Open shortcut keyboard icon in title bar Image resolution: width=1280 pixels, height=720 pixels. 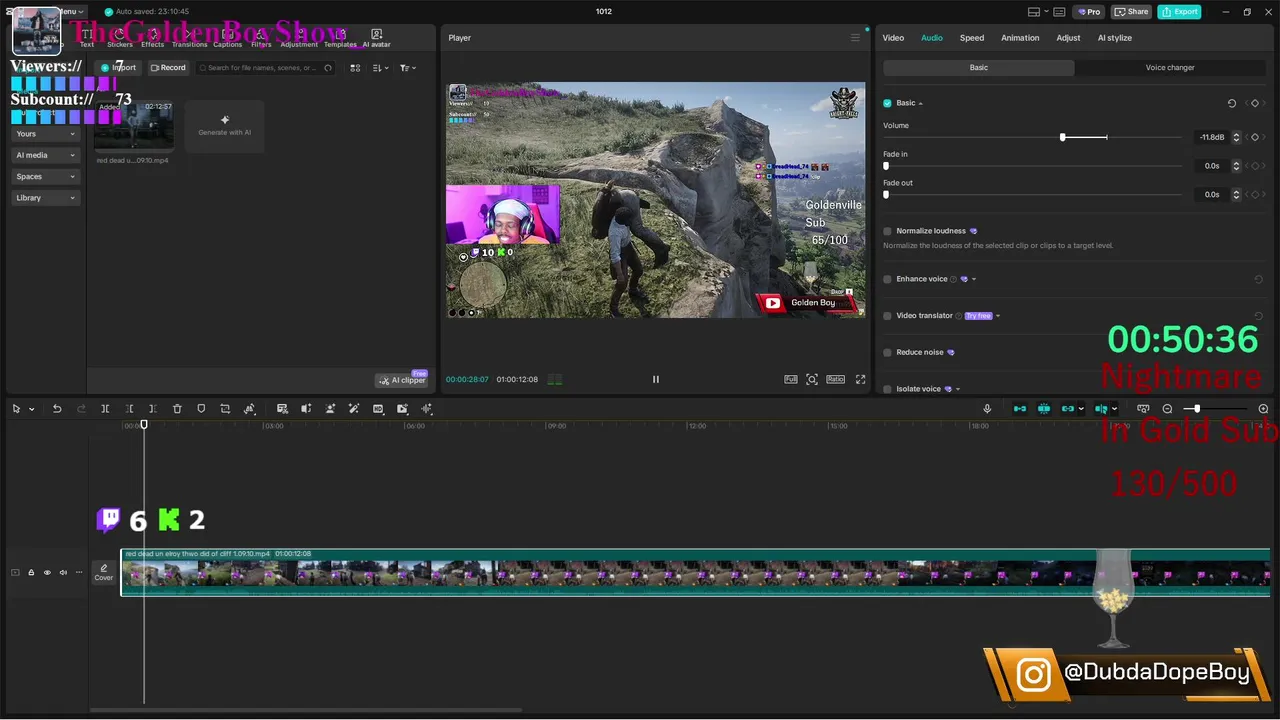pyautogui.click(x=1057, y=12)
